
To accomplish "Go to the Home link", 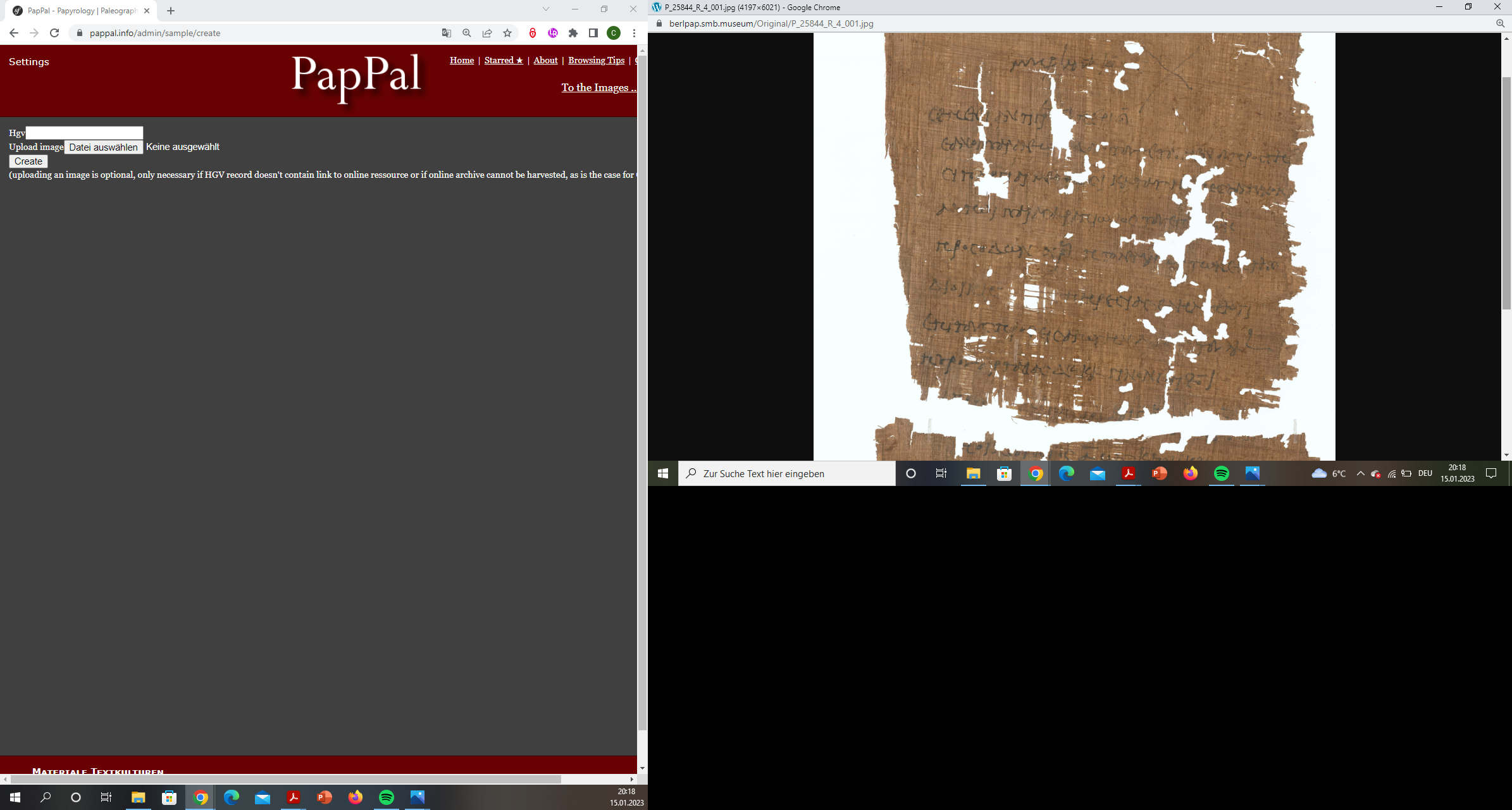I will tap(462, 60).
